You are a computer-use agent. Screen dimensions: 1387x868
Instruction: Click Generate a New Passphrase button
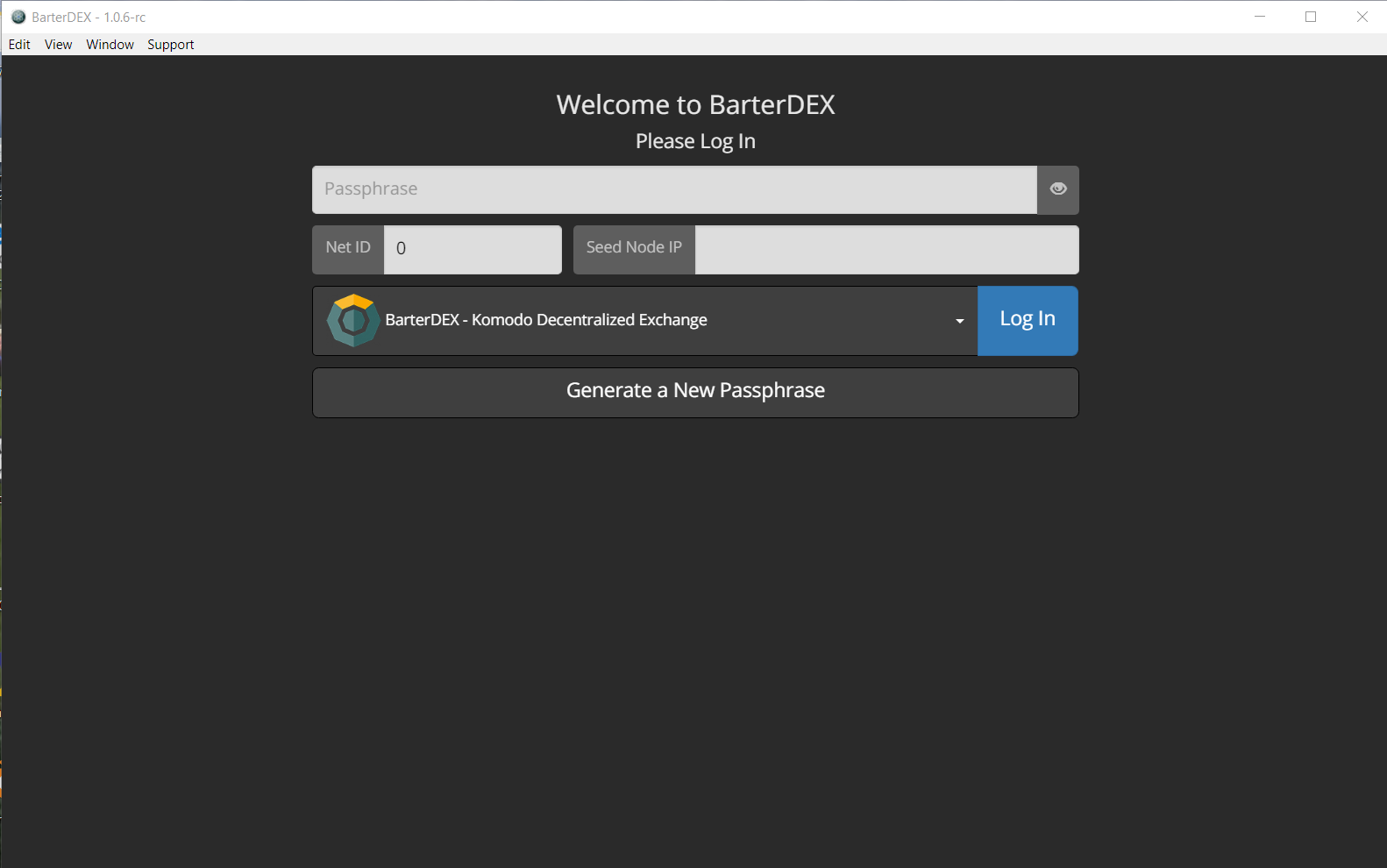coord(695,393)
